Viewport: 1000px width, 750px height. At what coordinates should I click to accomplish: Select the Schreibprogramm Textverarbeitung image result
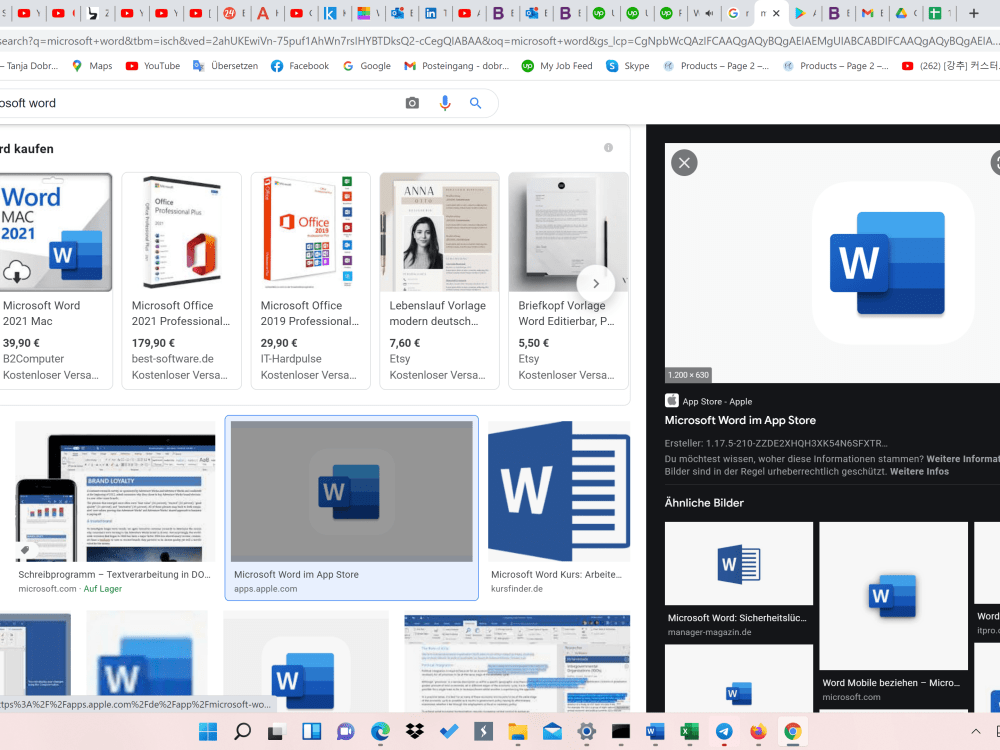115,491
